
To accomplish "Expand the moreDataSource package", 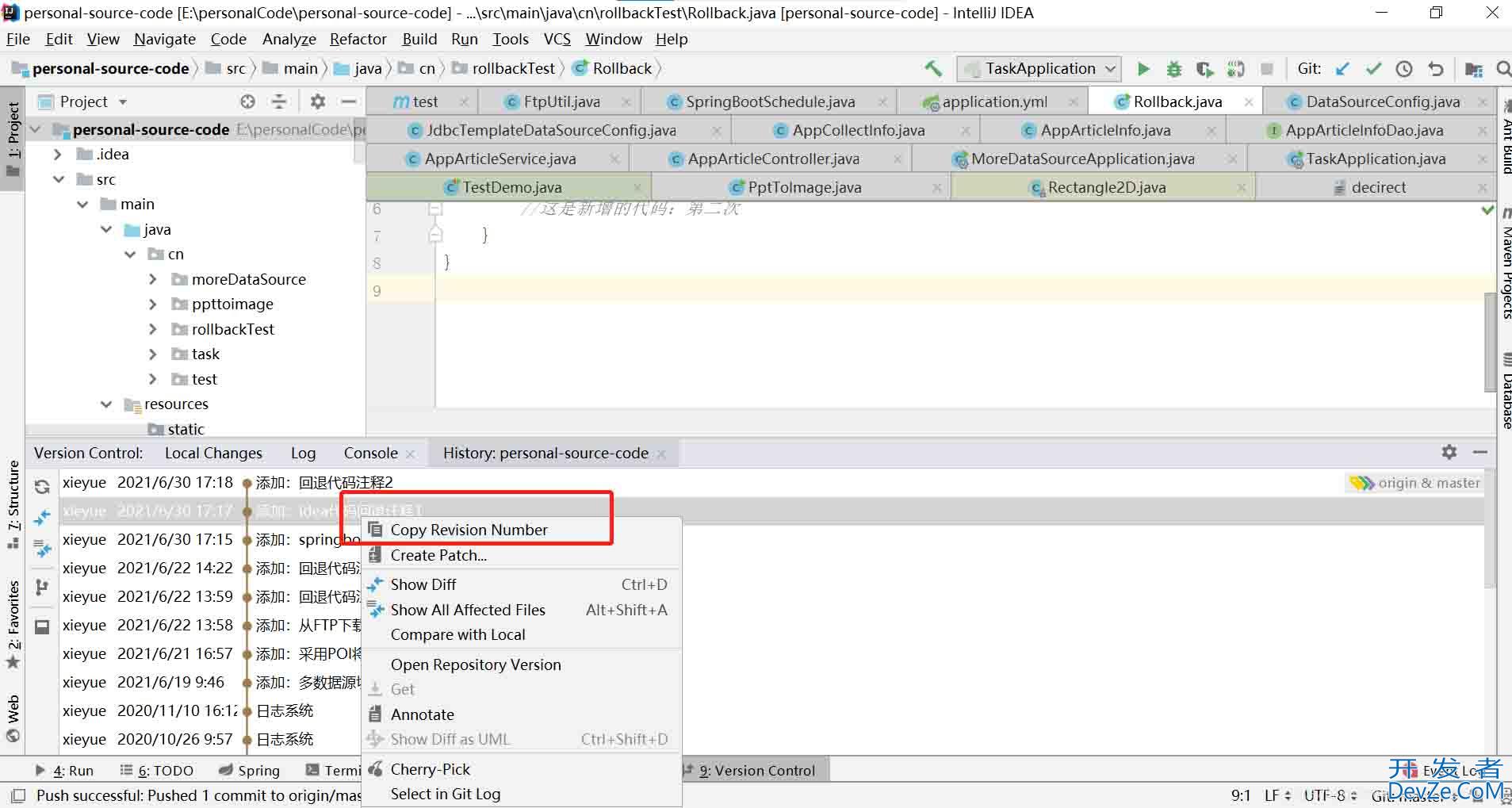I will (153, 279).
